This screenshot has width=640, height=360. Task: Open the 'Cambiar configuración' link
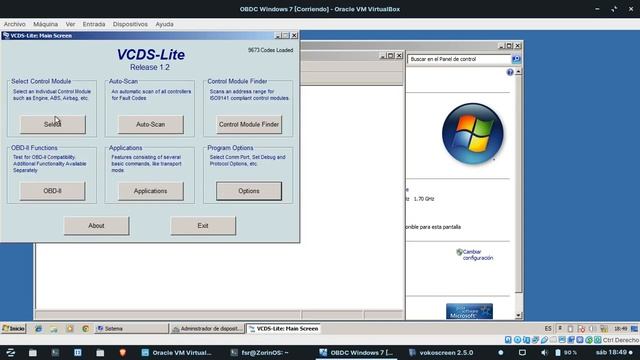[478, 255]
